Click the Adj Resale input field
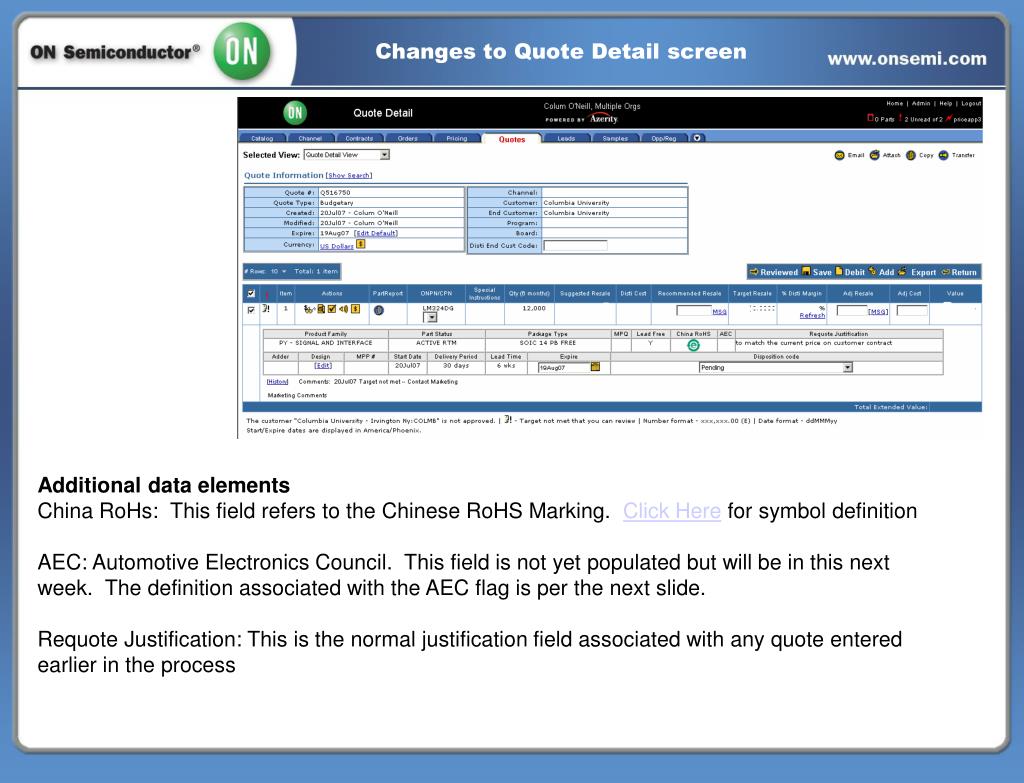This screenshot has height=783, width=1024. tap(852, 310)
